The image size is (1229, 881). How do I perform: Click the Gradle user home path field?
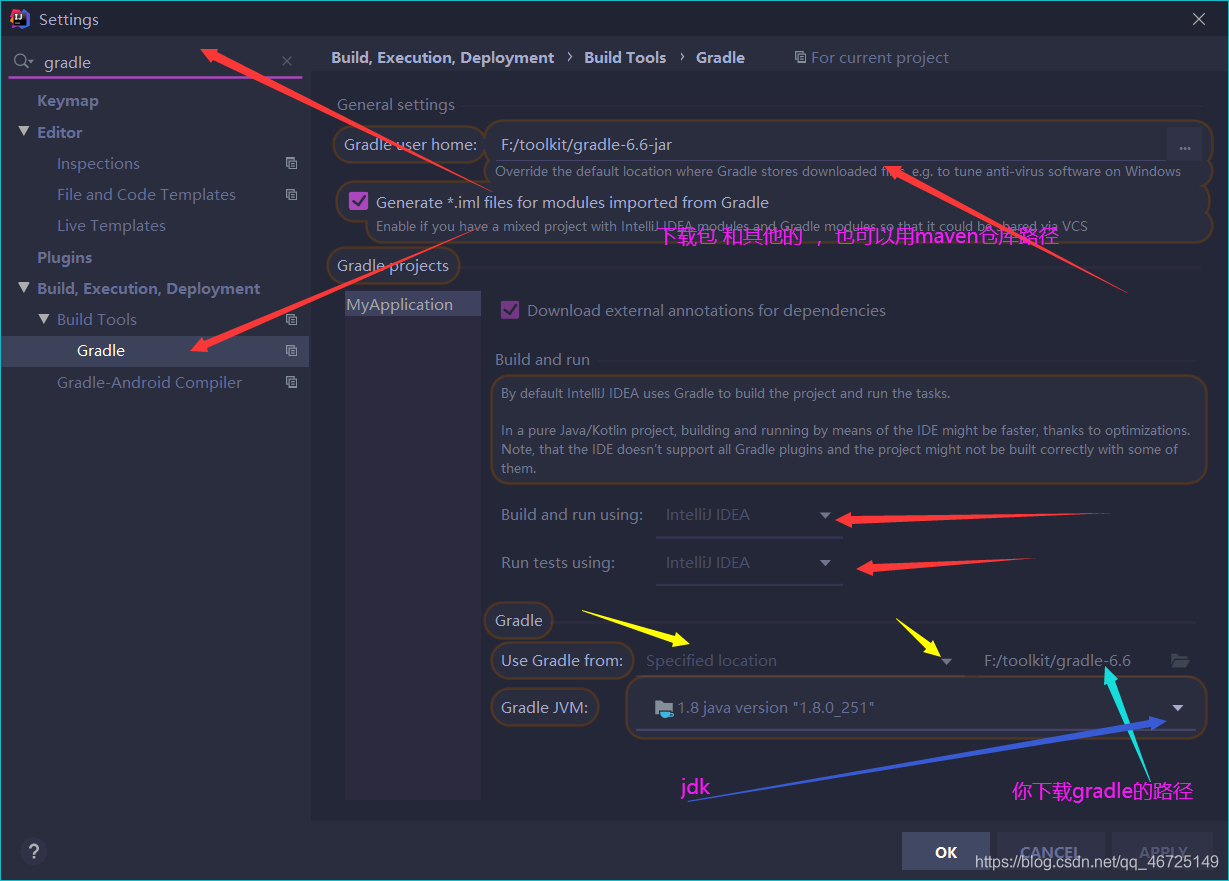(x=828, y=145)
